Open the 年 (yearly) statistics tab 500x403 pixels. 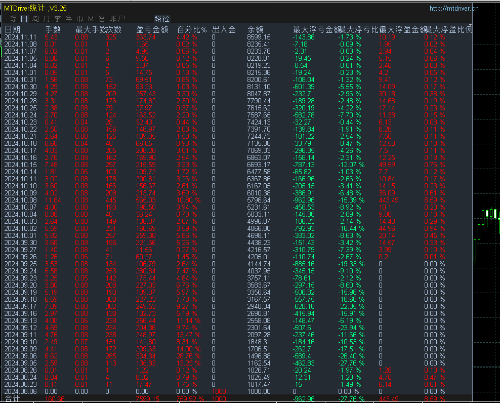[x=69, y=19]
